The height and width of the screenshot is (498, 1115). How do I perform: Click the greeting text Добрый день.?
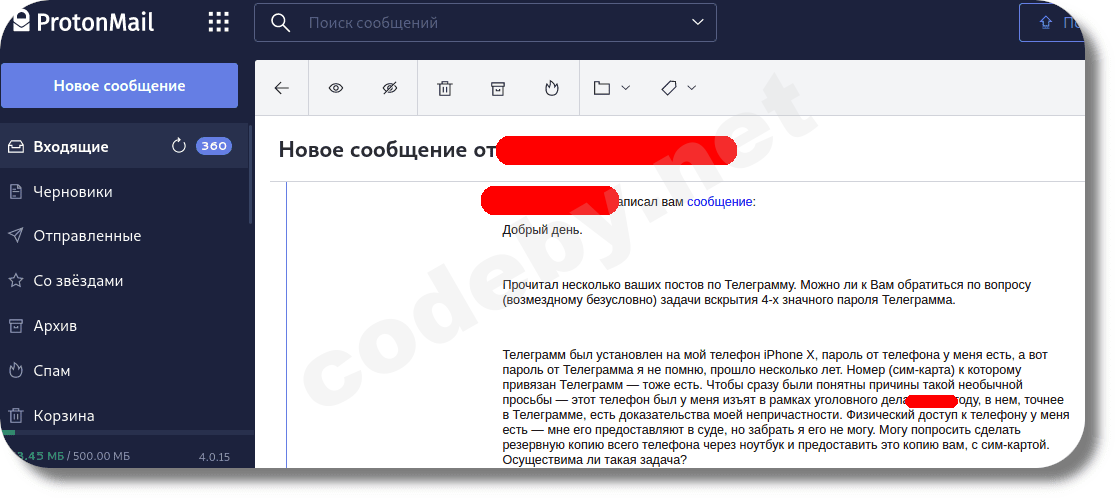pyautogui.click(x=543, y=230)
